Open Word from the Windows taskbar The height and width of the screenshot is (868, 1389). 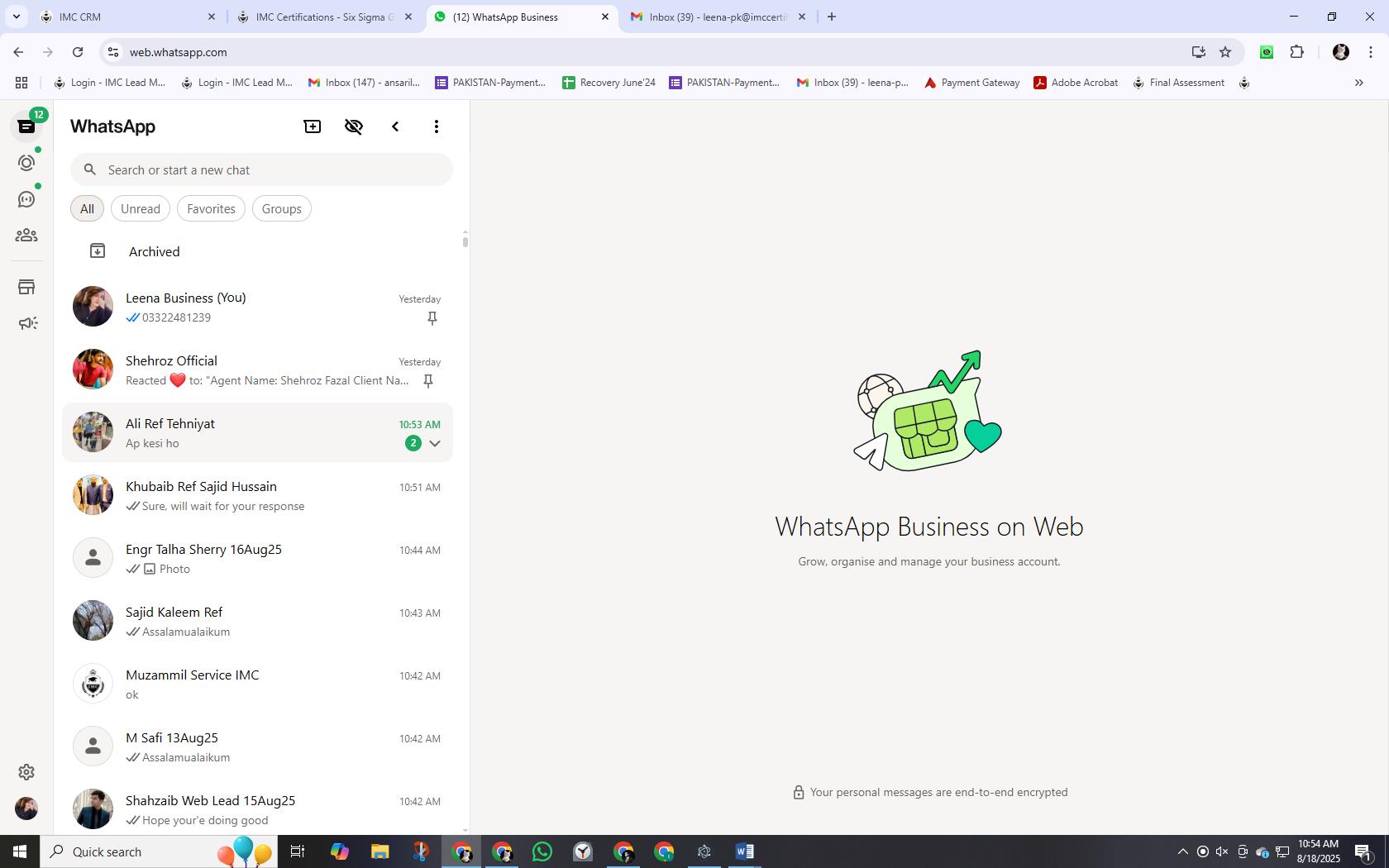coord(744,851)
